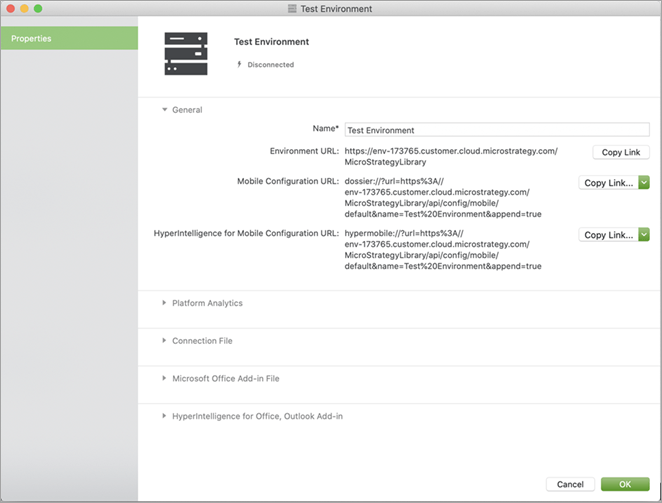Click the window title bar document icon

[x=292, y=9]
